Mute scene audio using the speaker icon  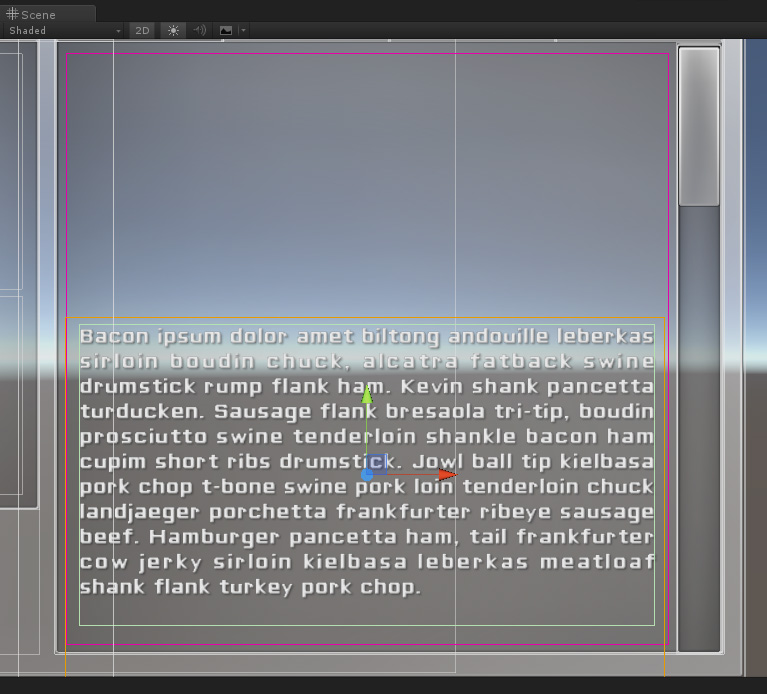[x=199, y=30]
